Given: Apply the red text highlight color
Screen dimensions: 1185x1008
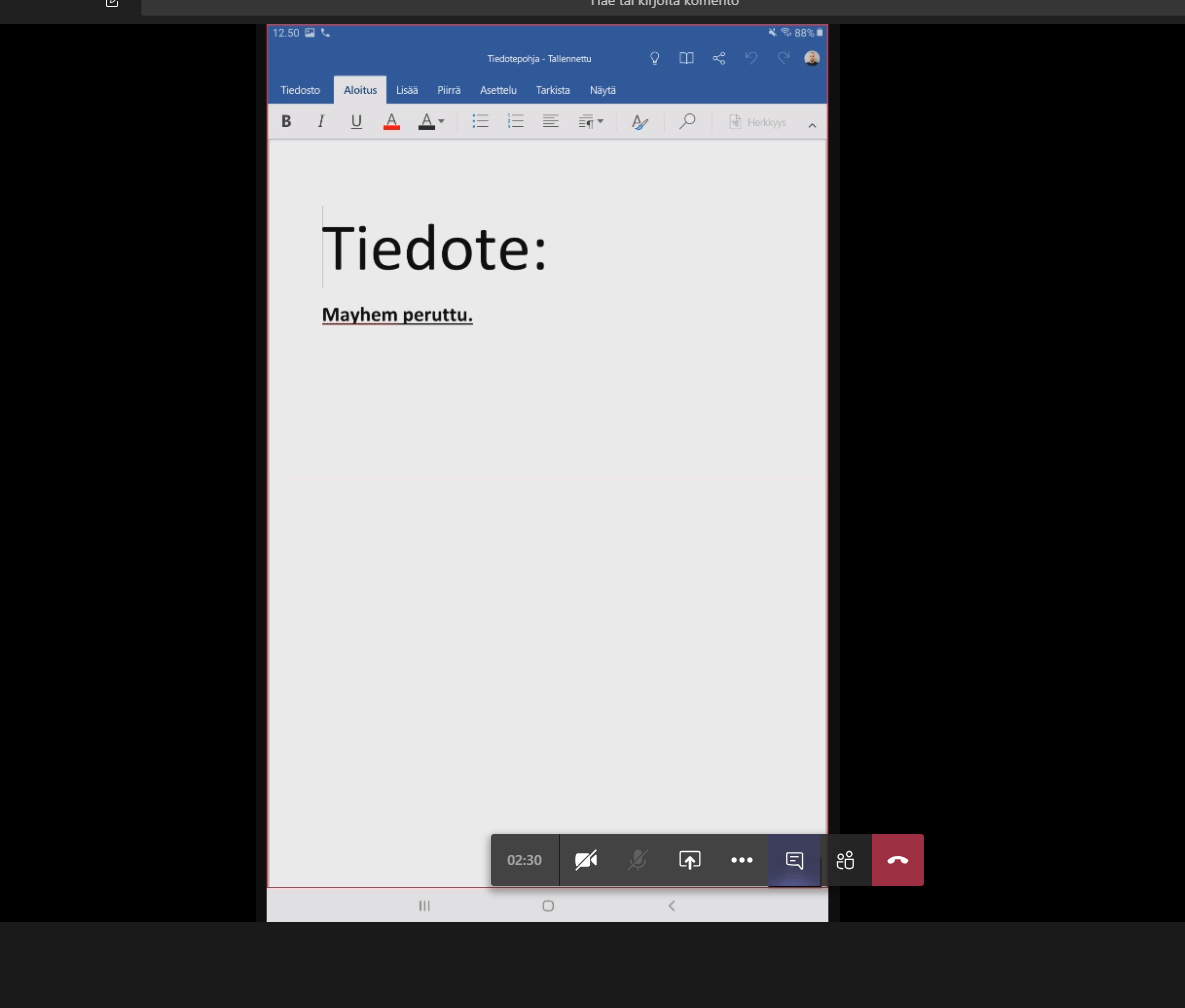Looking at the screenshot, I should click(392, 122).
